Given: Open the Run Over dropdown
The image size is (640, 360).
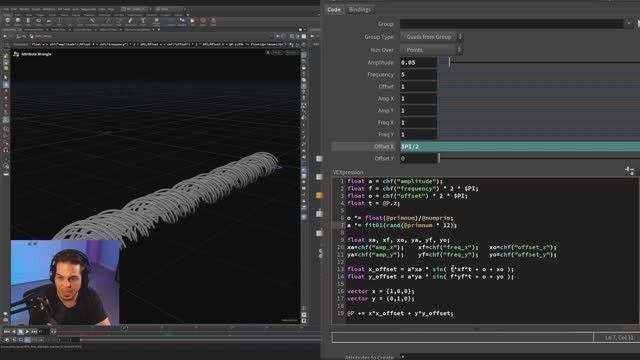Looking at the screenshot, I should (431, 50).
